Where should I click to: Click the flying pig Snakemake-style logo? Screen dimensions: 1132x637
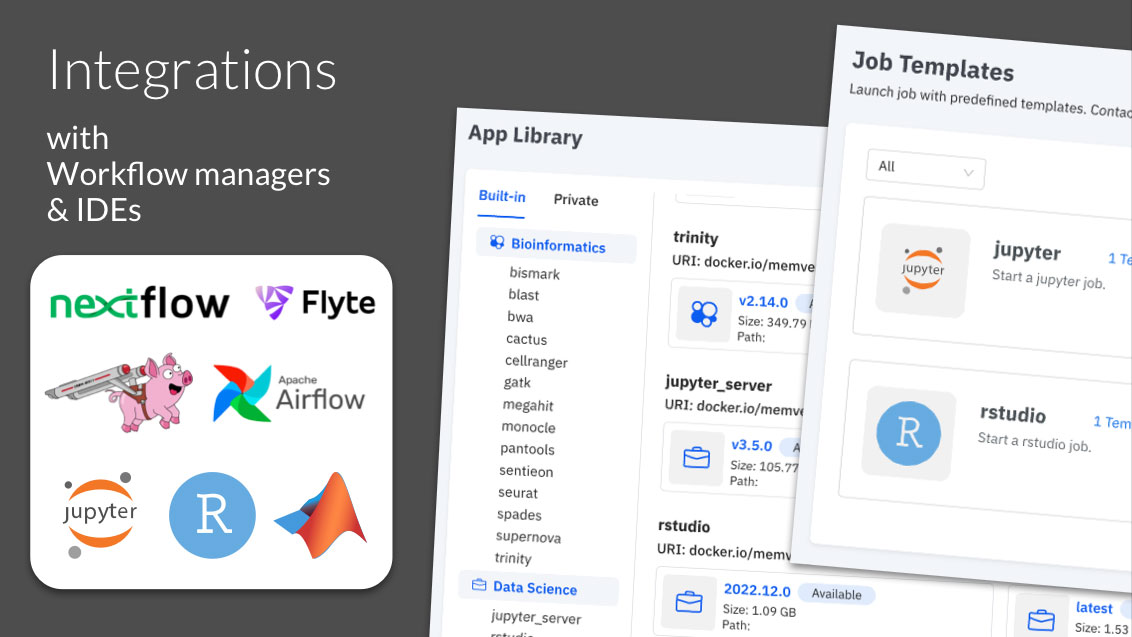click(x=119, y=392)
